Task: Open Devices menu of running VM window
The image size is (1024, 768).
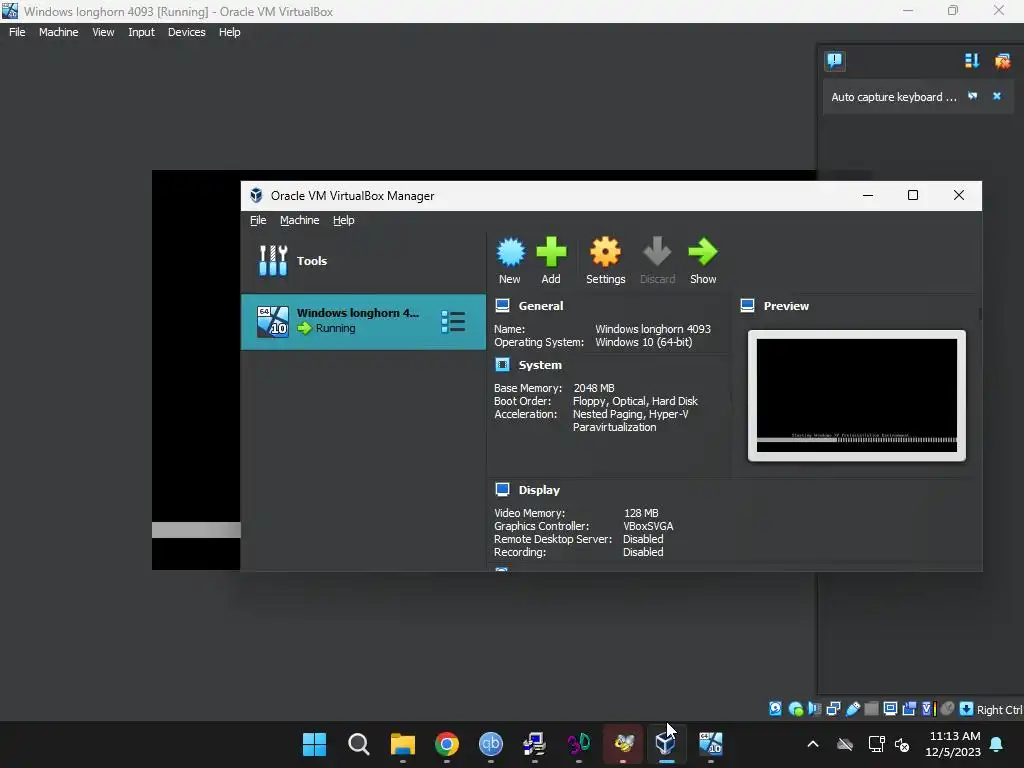Action: coord(187,32)
